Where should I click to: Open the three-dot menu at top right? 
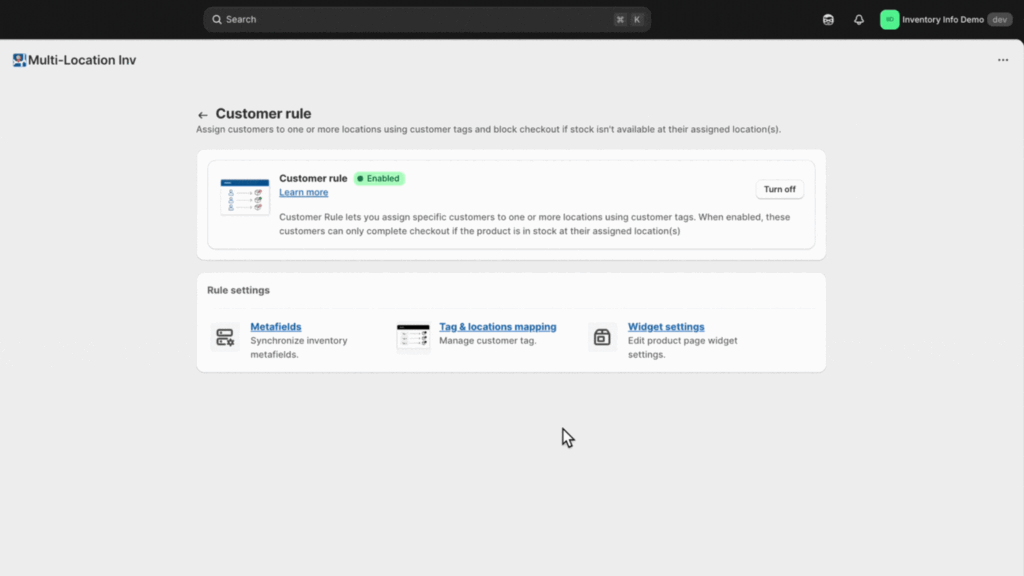[1003, 60]
